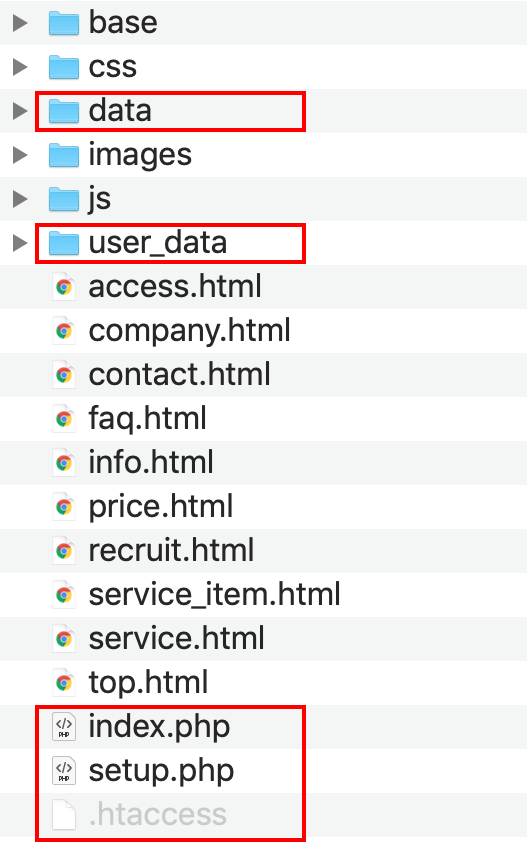Expand the user_data folder arrow

(x=20, y=243)
